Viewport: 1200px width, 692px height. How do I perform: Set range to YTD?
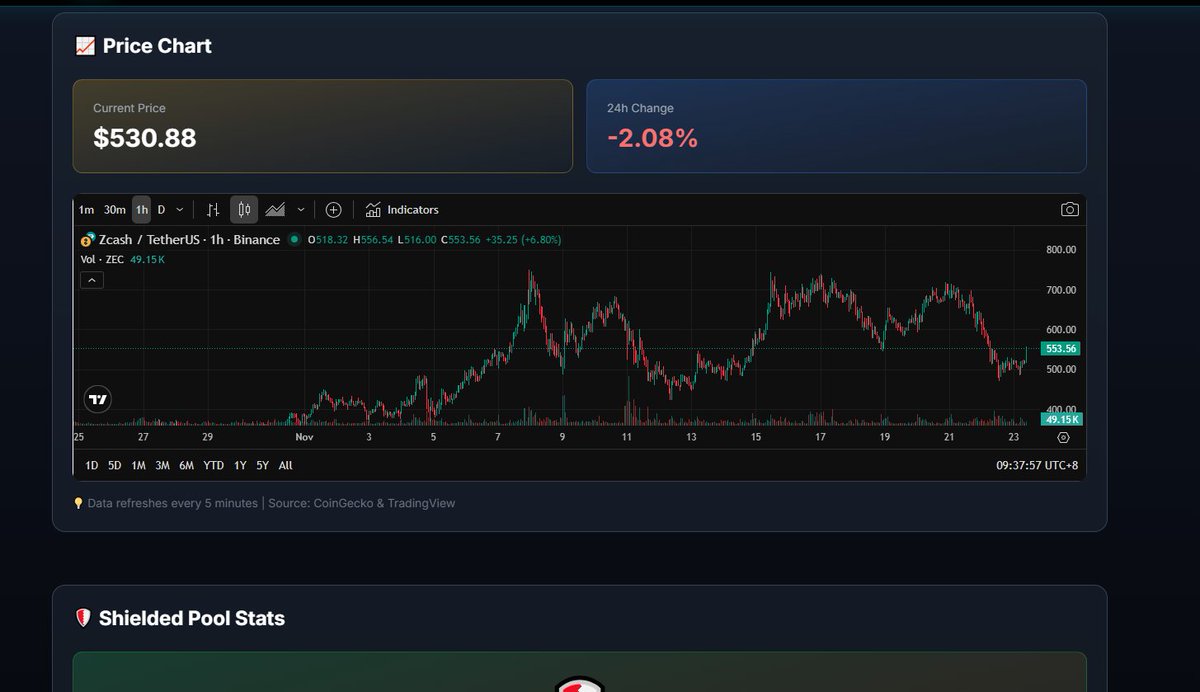pos(213,465)
